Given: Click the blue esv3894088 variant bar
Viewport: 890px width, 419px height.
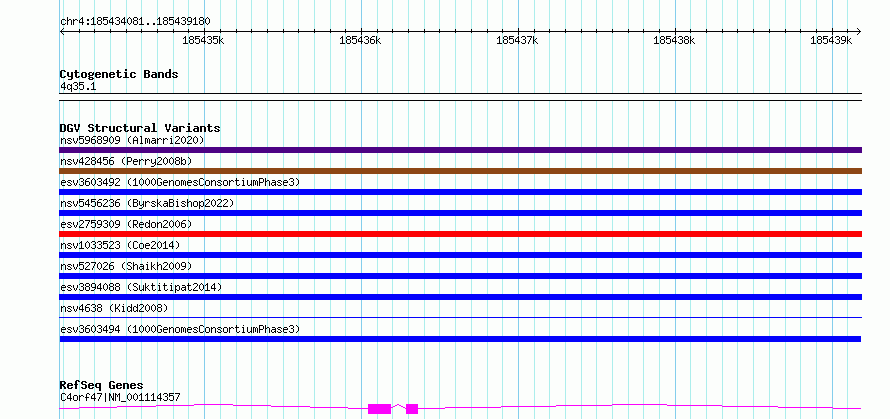Looking at the screenshot, I should [x=460, y=297].
